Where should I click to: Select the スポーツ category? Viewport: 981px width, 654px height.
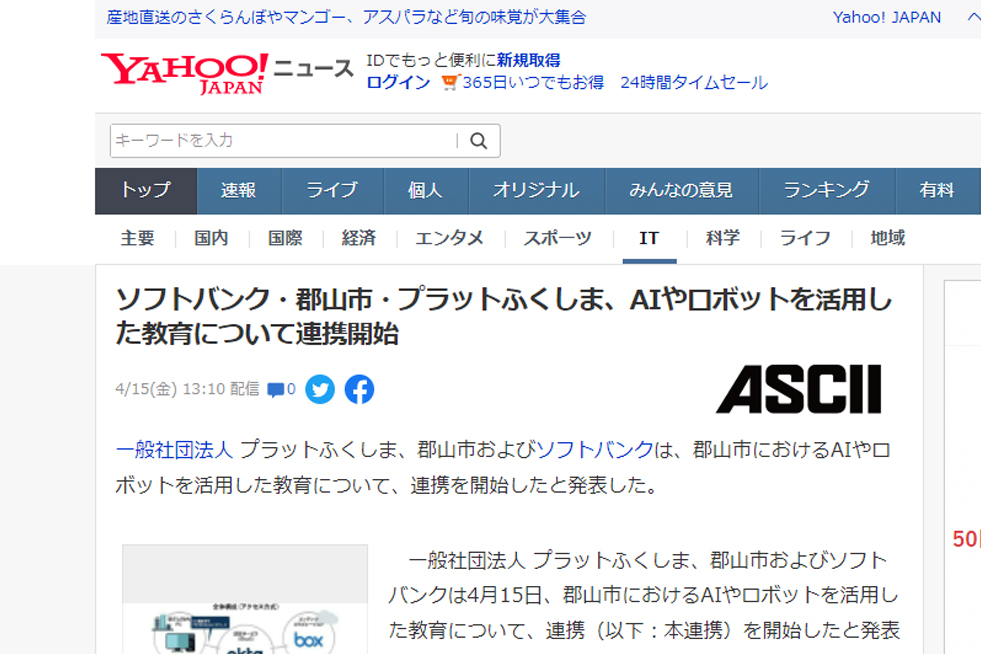[558, 238]
